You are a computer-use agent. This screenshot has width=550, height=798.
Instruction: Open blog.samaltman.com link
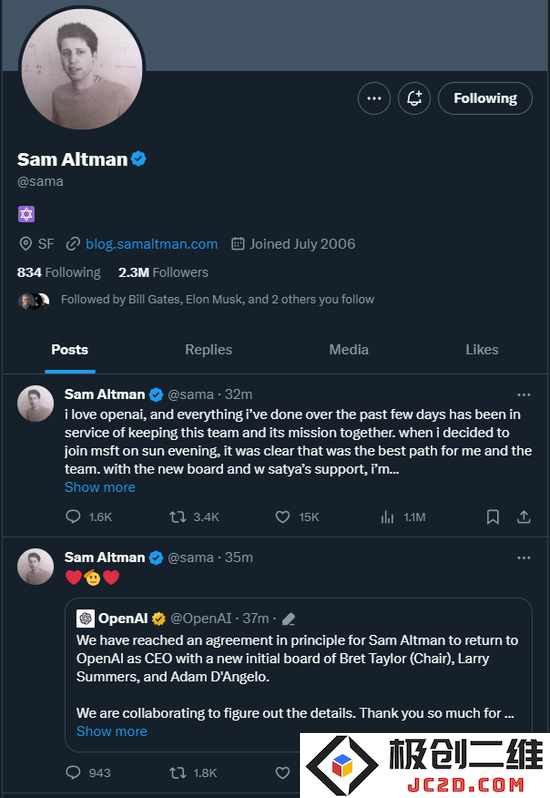pos(152,244)
